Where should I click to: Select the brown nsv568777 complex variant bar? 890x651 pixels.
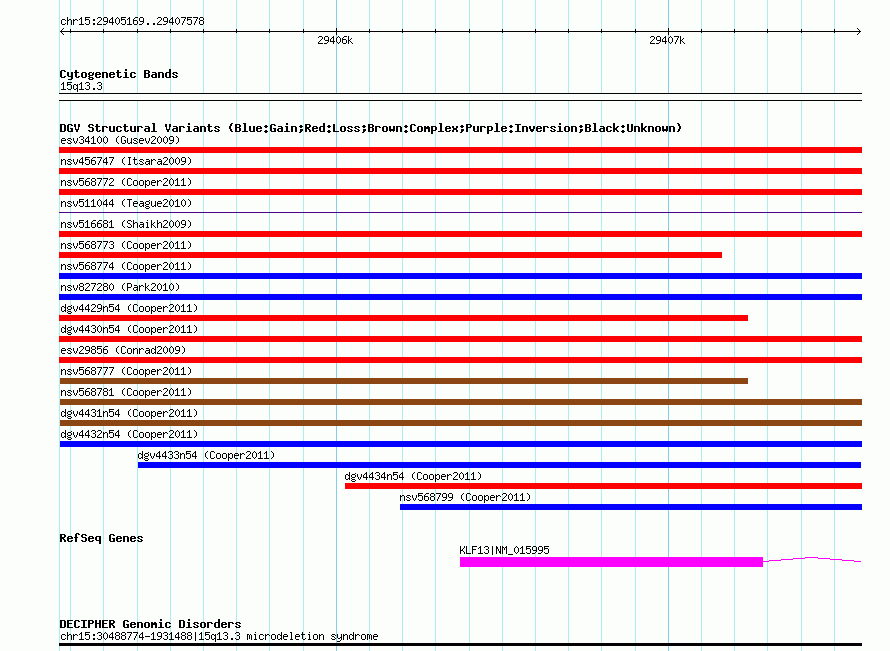coord(404,381)
